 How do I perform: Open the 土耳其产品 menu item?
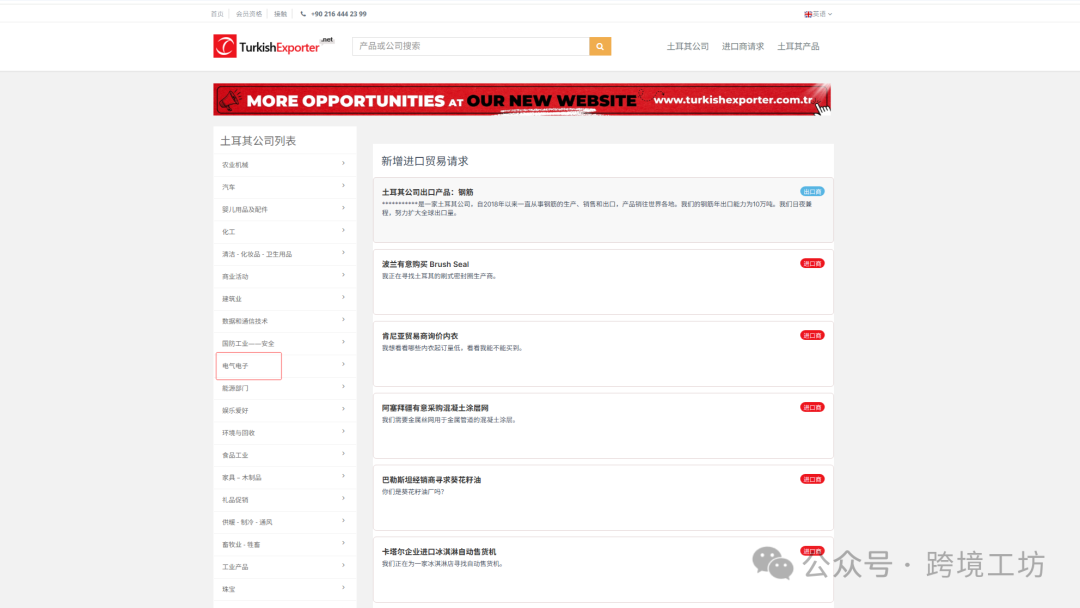point(798,46)
